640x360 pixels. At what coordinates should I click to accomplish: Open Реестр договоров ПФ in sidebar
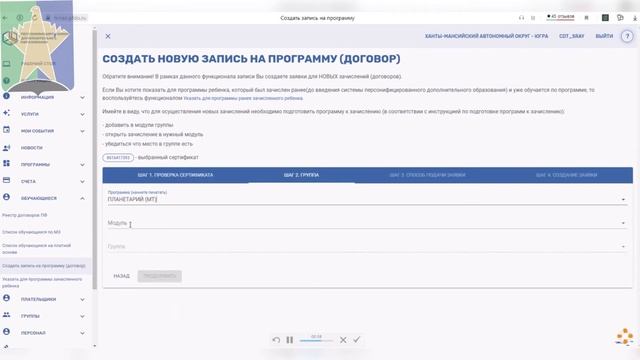[x=24, y=215]
